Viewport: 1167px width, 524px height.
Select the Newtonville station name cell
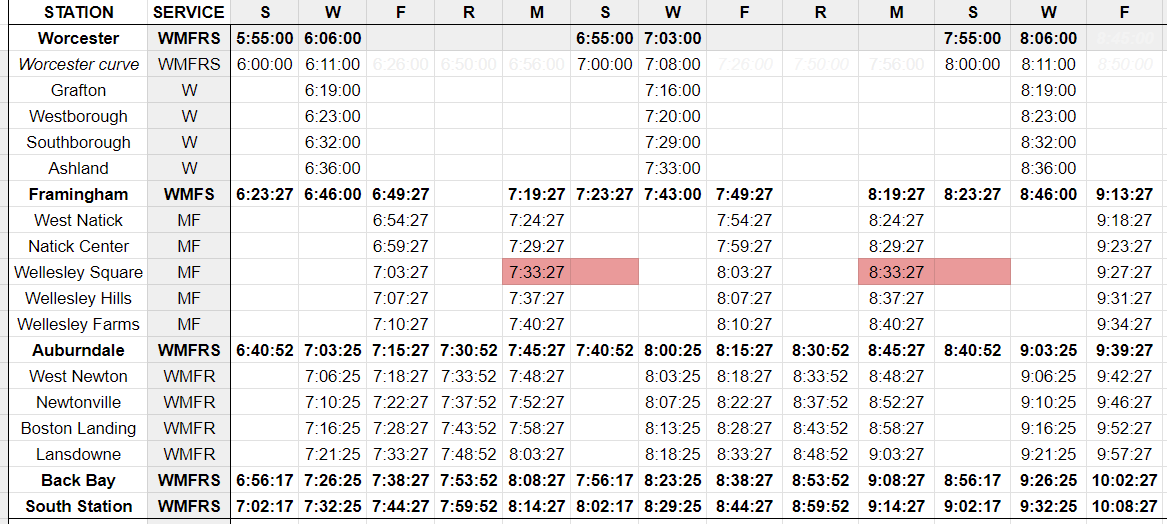click(78, 402)
